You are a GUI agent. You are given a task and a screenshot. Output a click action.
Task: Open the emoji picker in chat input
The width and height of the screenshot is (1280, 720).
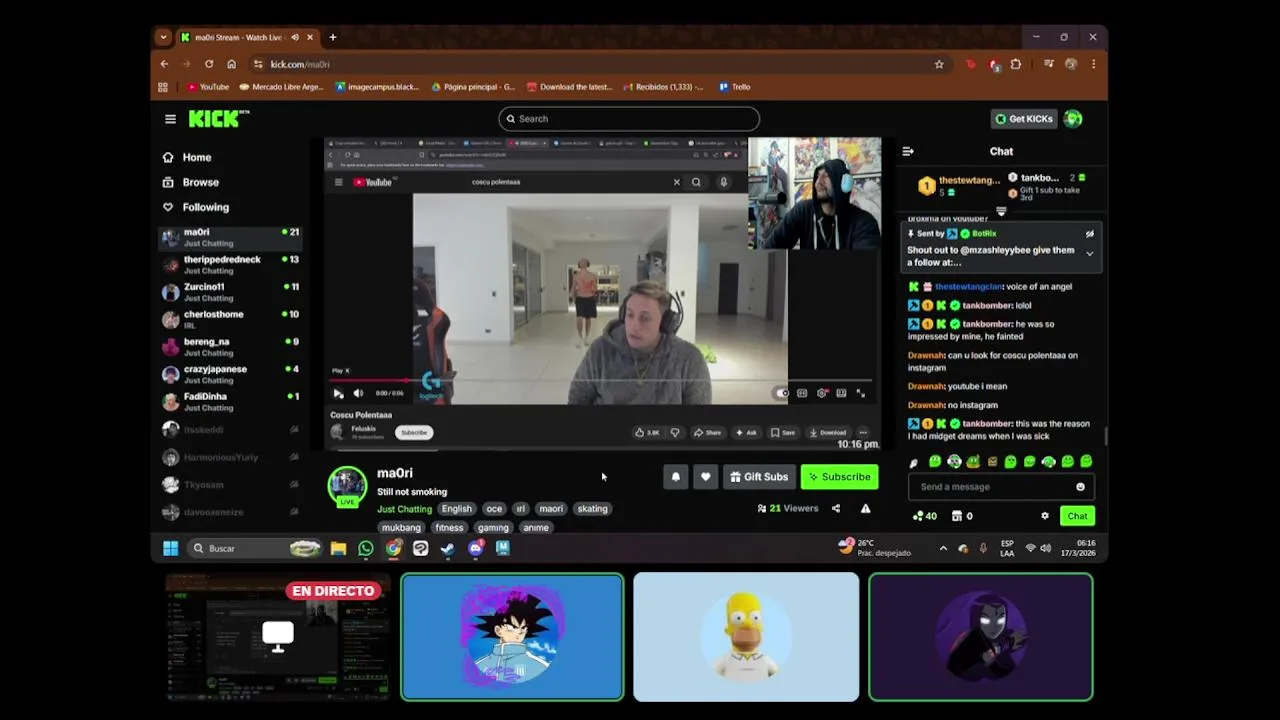click(1080, 487)
